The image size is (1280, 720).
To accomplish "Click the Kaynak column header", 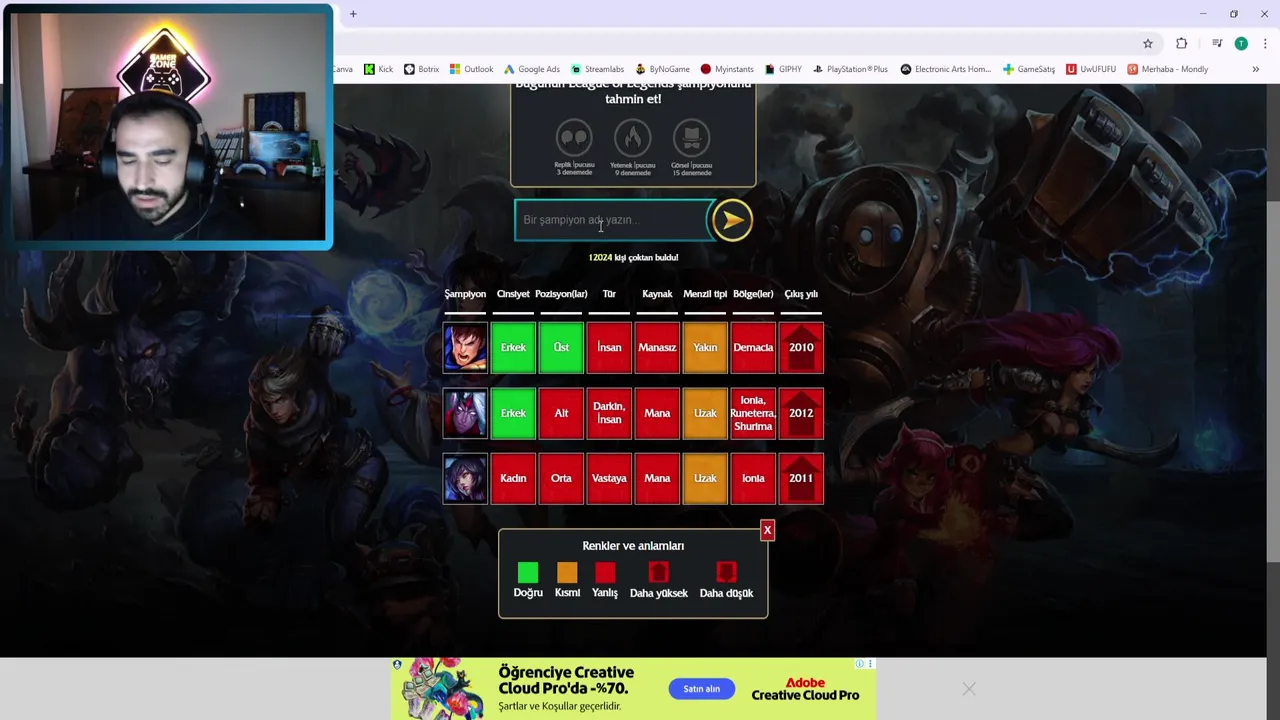I will [x=657, y=294].
